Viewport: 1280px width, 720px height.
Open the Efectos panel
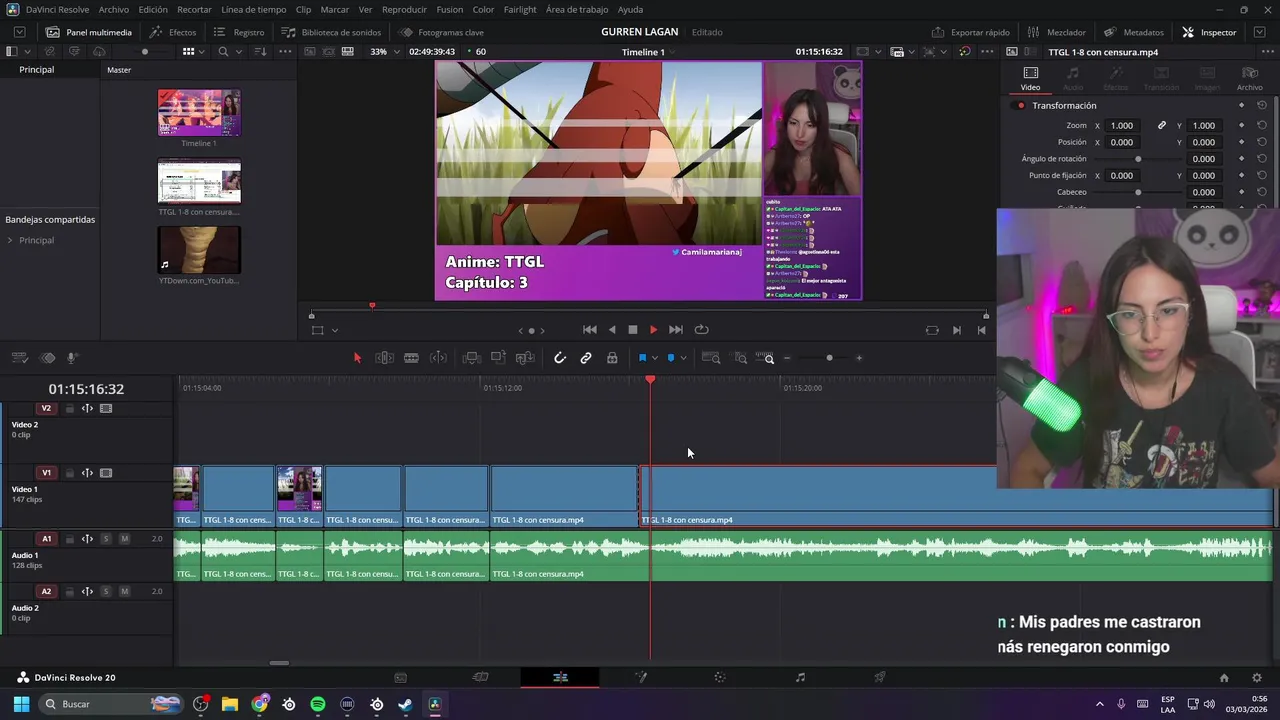click(x=173, y=32)
